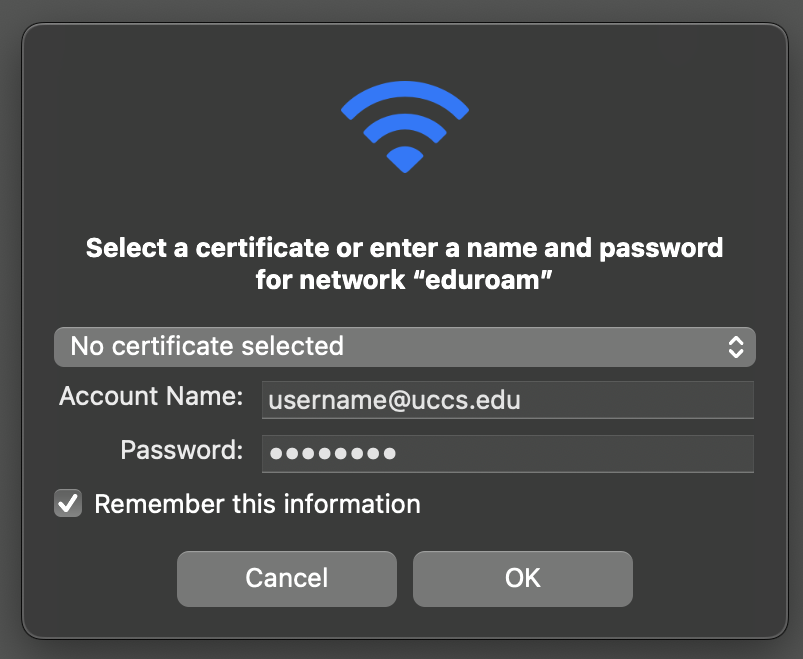Open the No certificate selected dropdown

pyautogui.click(x=405, y=347)
